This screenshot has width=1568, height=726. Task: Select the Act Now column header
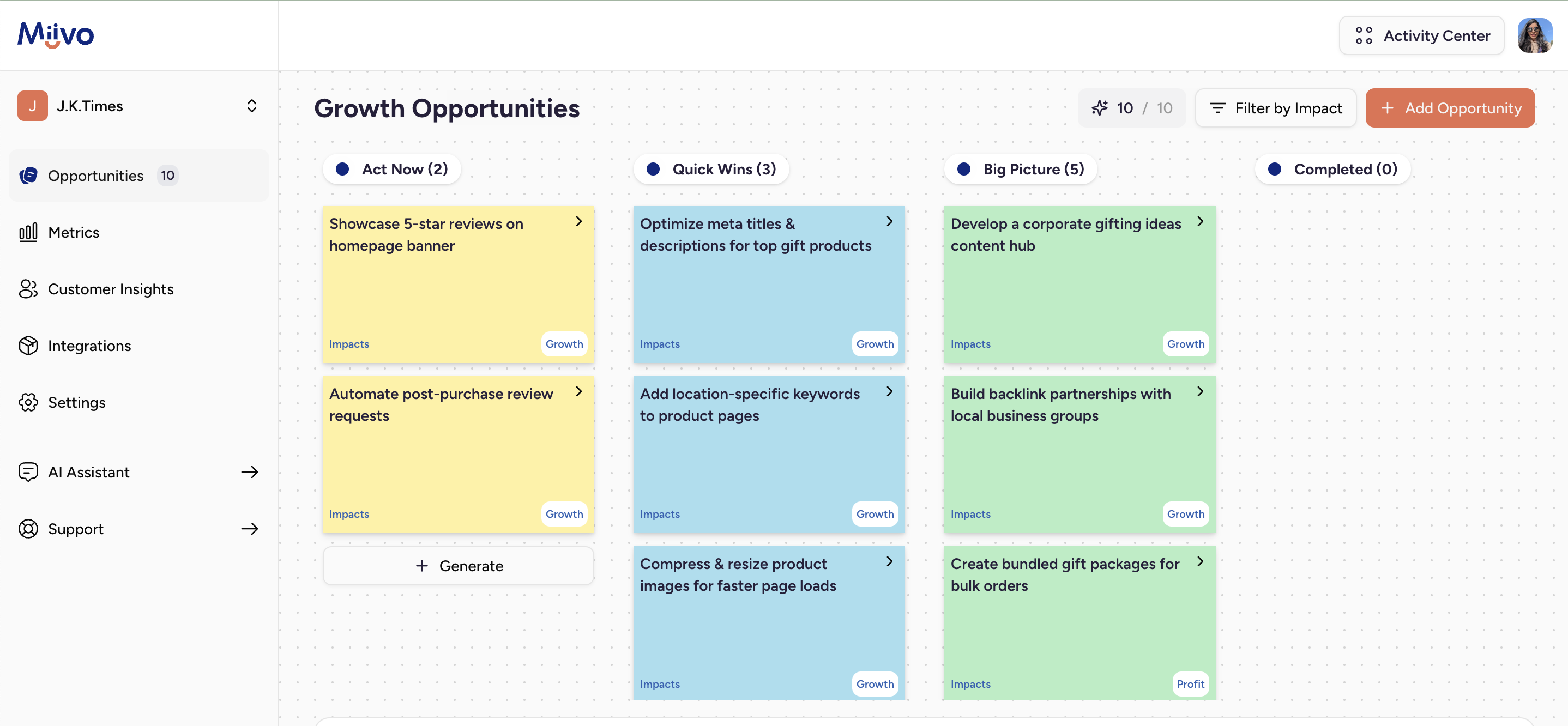click(x=391, y=168)
